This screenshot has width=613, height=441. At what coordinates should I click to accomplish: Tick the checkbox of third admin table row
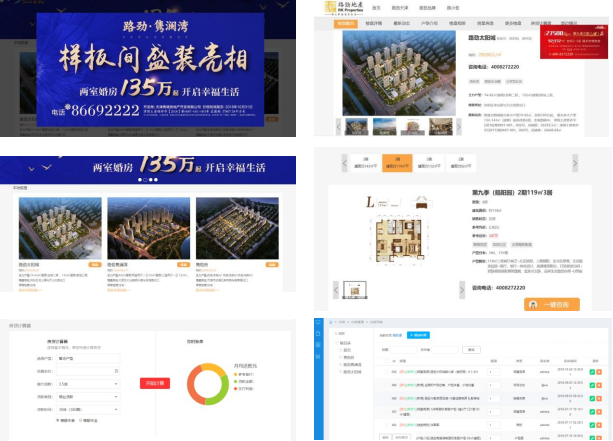(387, 398)
